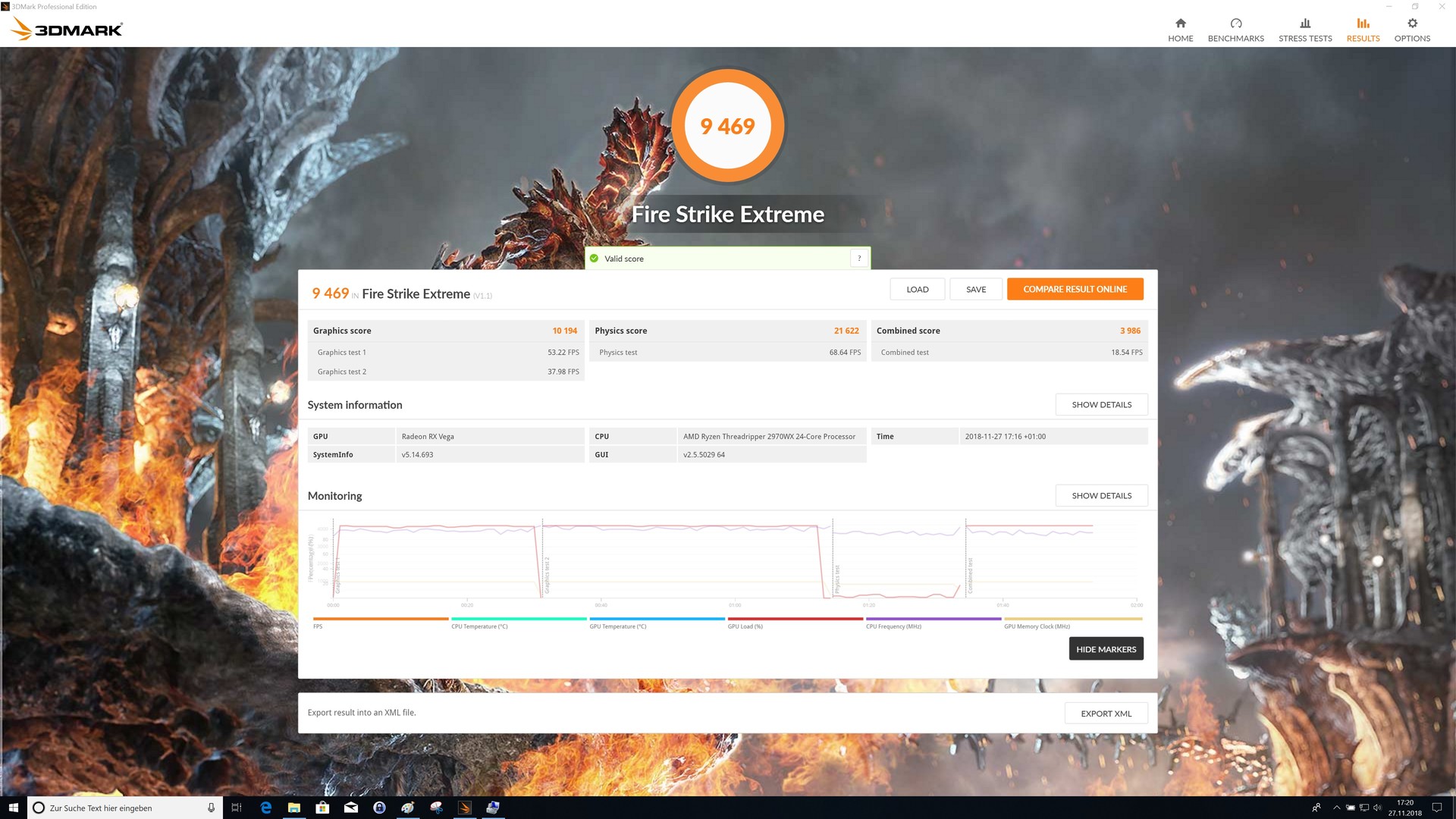Image resolution: width=1456 pixels, height=819 pixels.
Task: Click the Windows search text field
Action: pos(125,808)
